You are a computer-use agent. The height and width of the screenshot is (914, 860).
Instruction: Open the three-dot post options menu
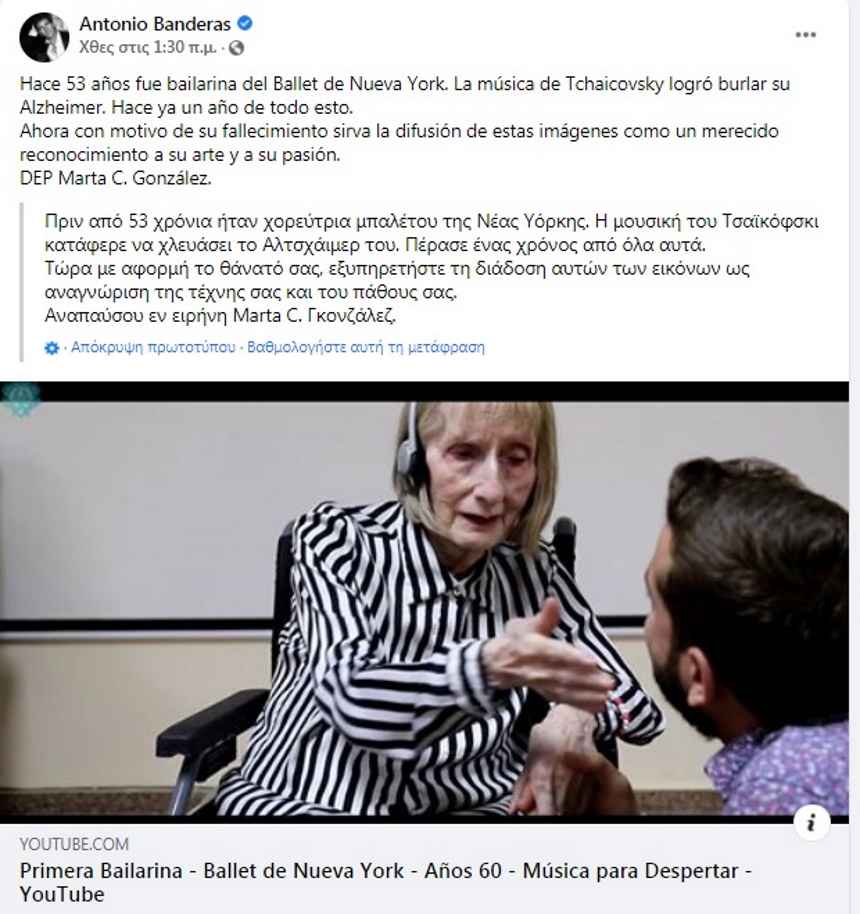click(805, 35)
